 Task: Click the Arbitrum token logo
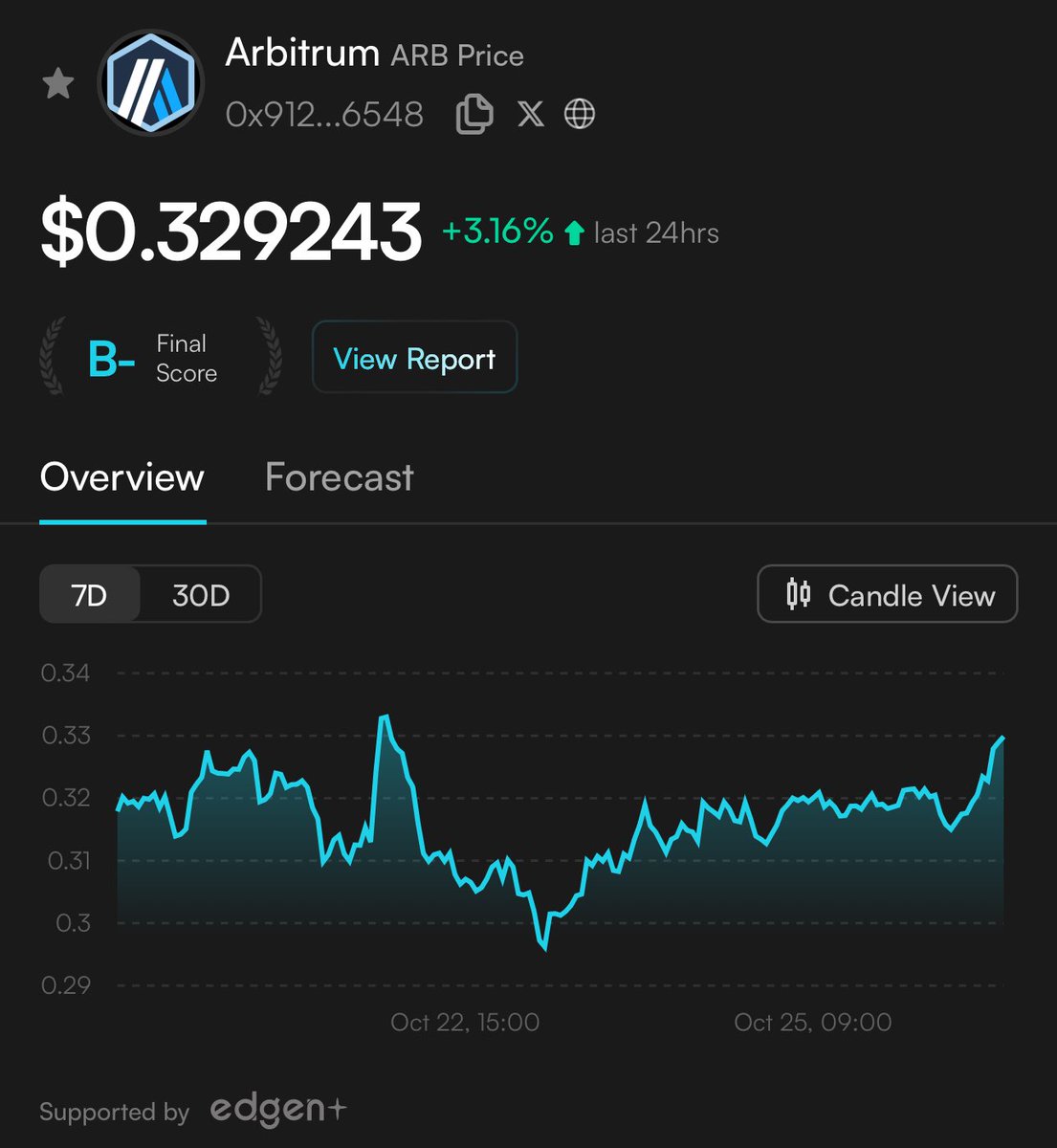[x=151, y=83]
